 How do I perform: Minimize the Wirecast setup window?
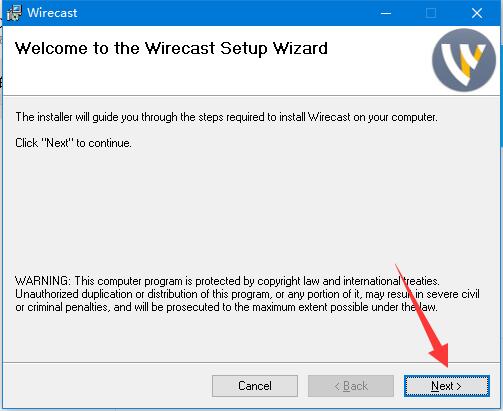click(386, 13)
